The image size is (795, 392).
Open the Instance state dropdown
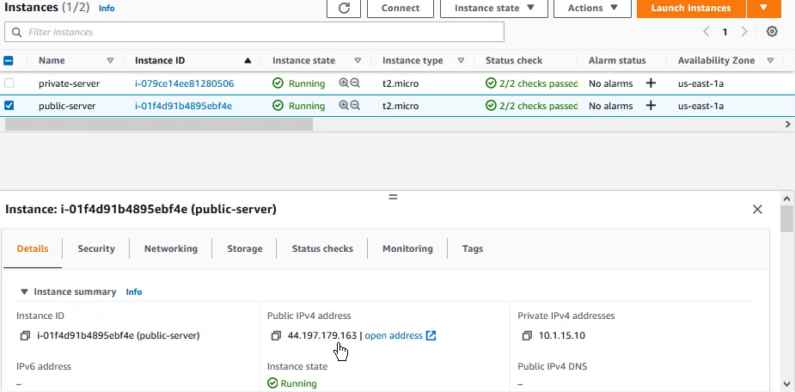494,8
